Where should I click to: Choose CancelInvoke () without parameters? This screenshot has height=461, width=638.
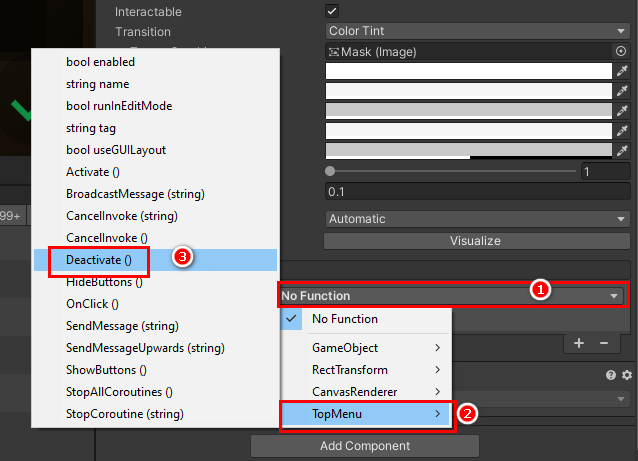tap(155, 238)
